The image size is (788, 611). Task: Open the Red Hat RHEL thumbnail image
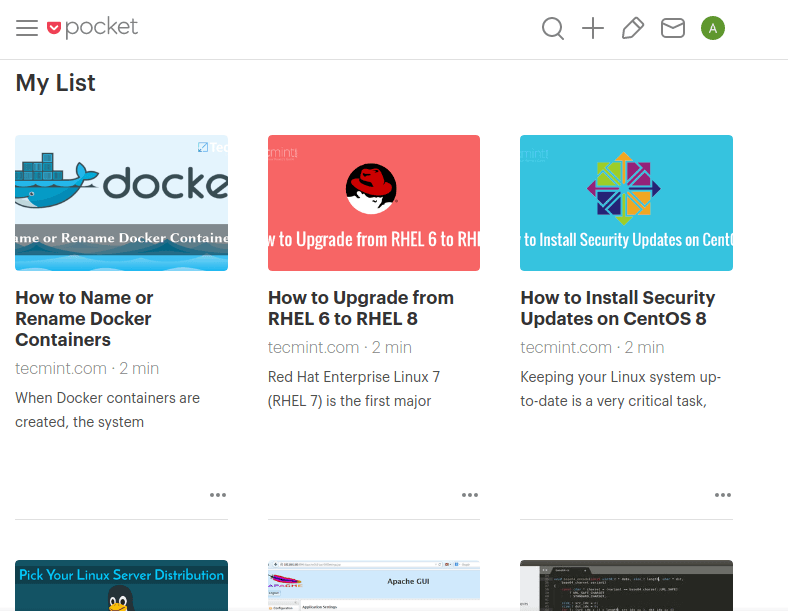pyautogui.click(x=374, y=203)
